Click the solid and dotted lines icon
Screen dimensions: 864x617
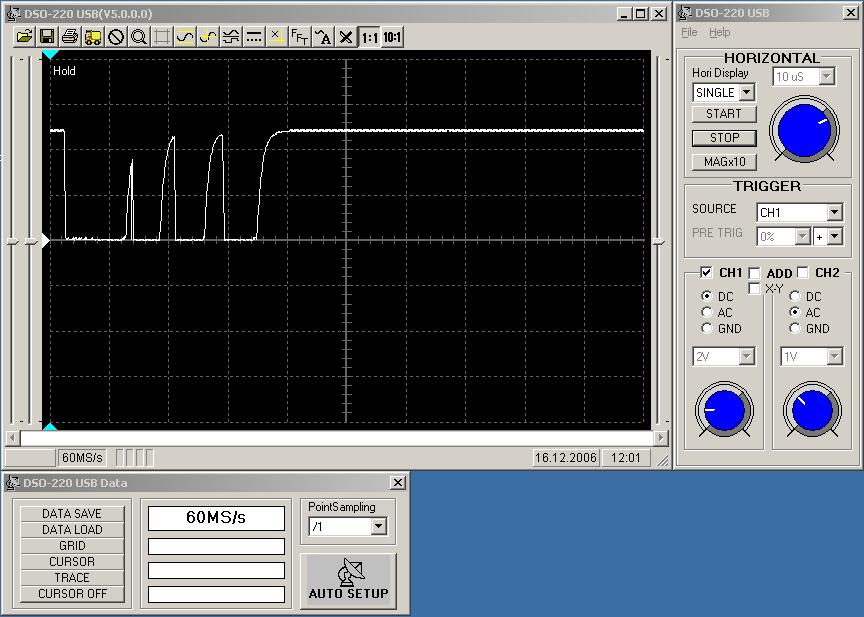254,37
